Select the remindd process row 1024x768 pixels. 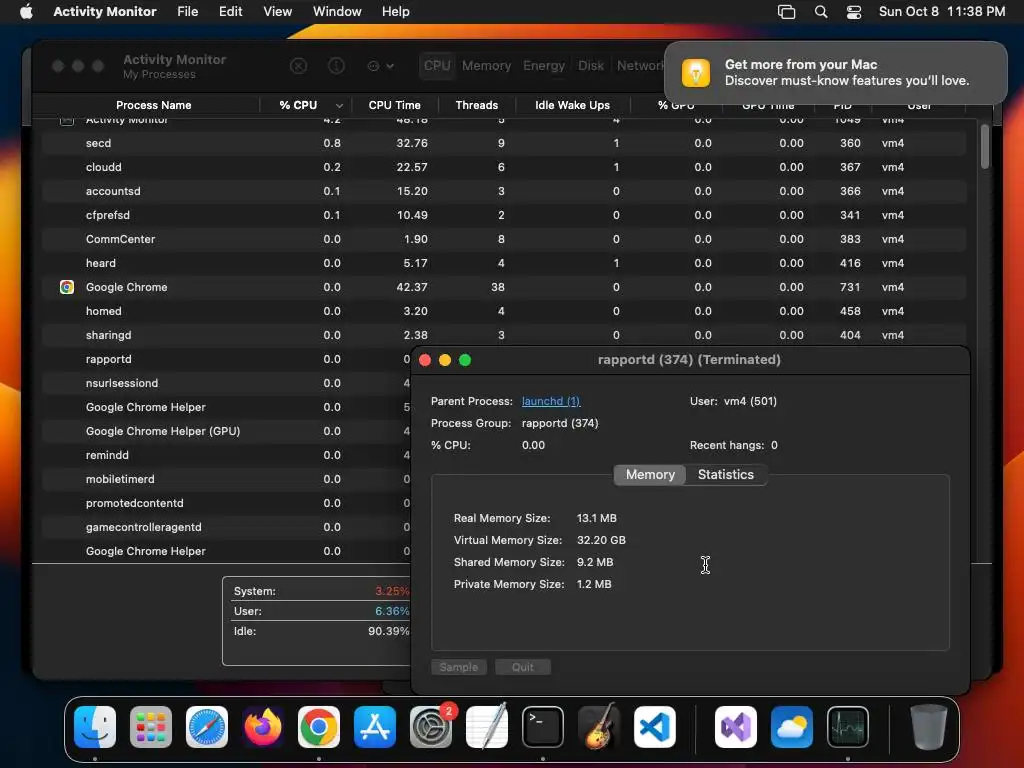227,455
